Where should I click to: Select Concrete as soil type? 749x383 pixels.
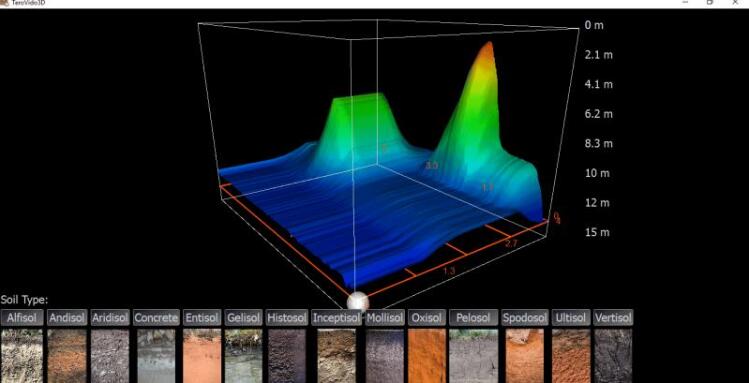click(x=157, y=318)
